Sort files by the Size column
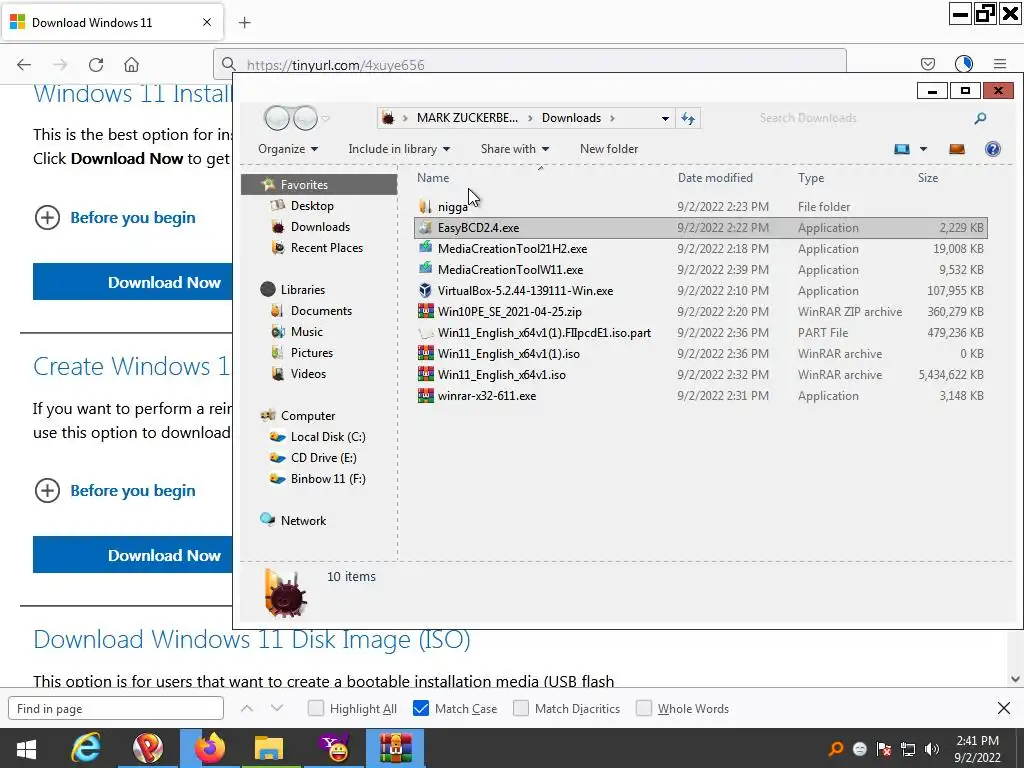 [x=927, y=178]
